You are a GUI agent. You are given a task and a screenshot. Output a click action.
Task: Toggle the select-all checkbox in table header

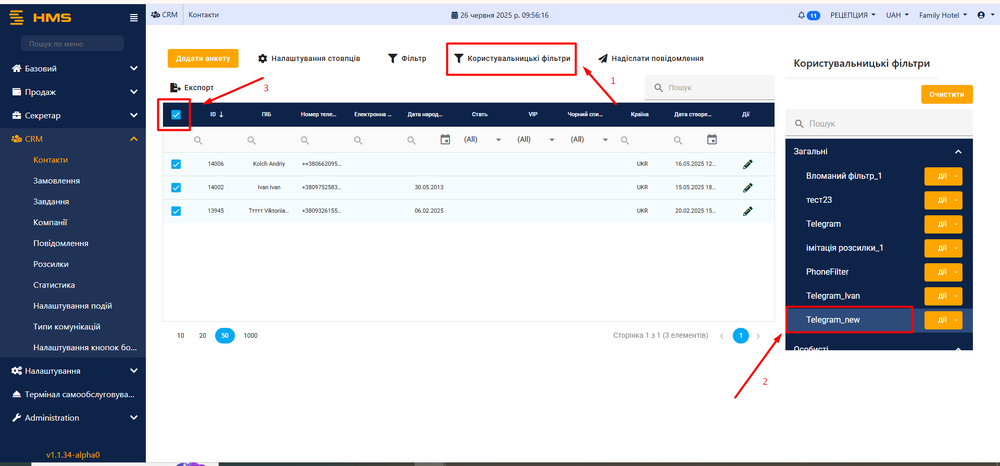[x=176, y=115]
